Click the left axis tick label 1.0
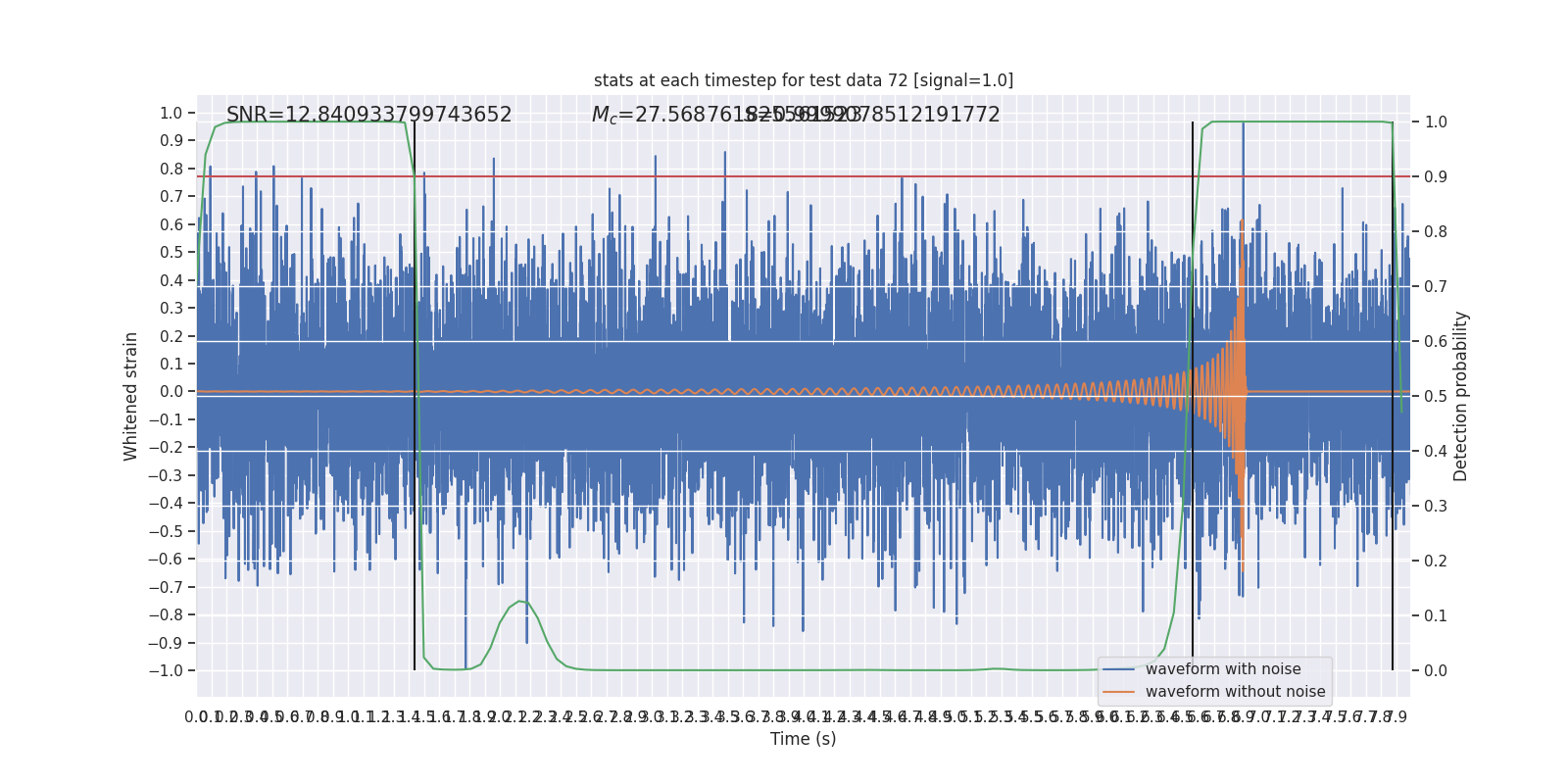The height and width of the screenshot is (784, 1568). [171, 114]
